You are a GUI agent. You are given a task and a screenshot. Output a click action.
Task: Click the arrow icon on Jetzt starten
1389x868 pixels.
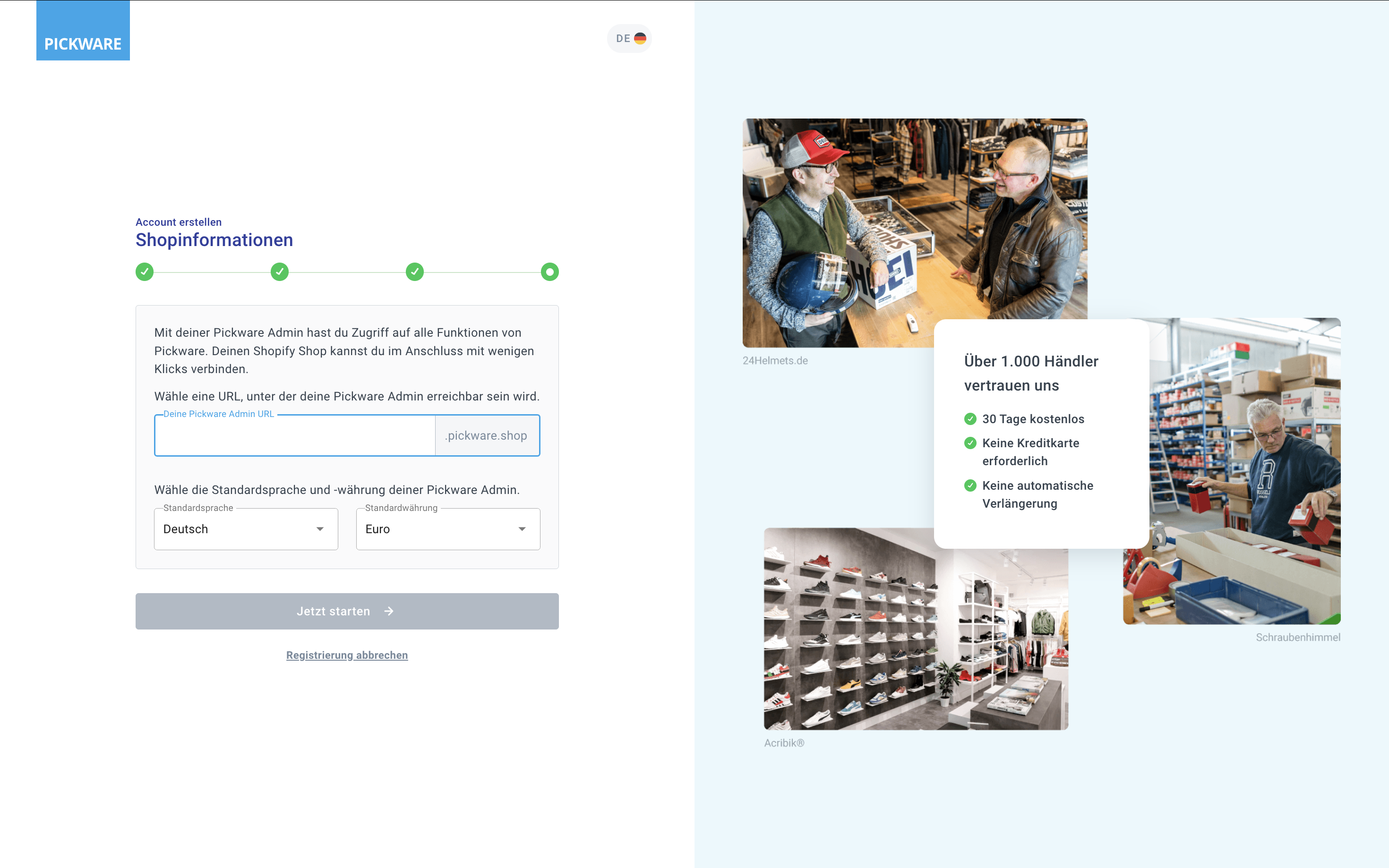tap(389, 612)
